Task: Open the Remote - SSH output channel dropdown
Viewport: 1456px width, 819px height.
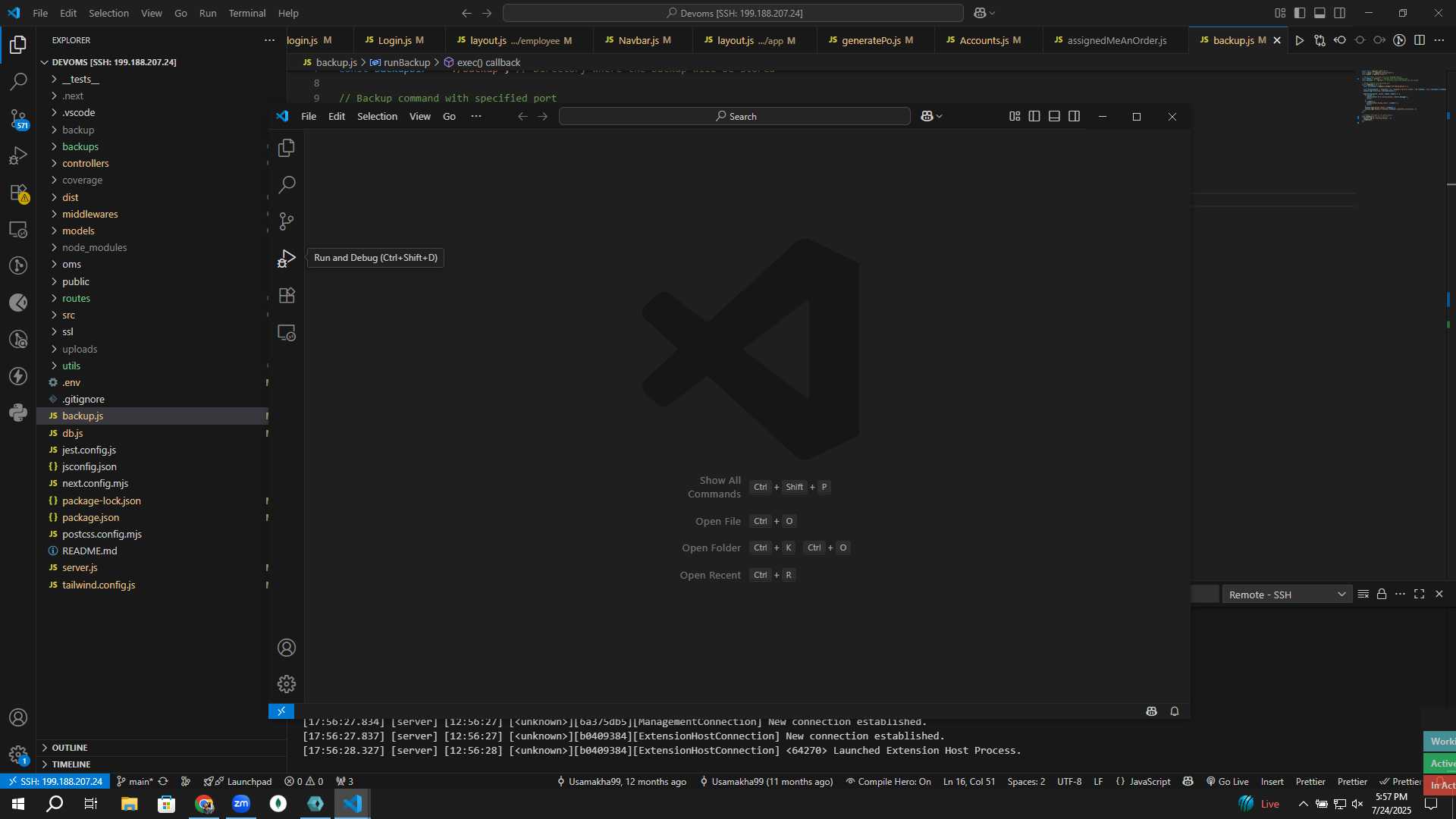Action: [1287, 595]
